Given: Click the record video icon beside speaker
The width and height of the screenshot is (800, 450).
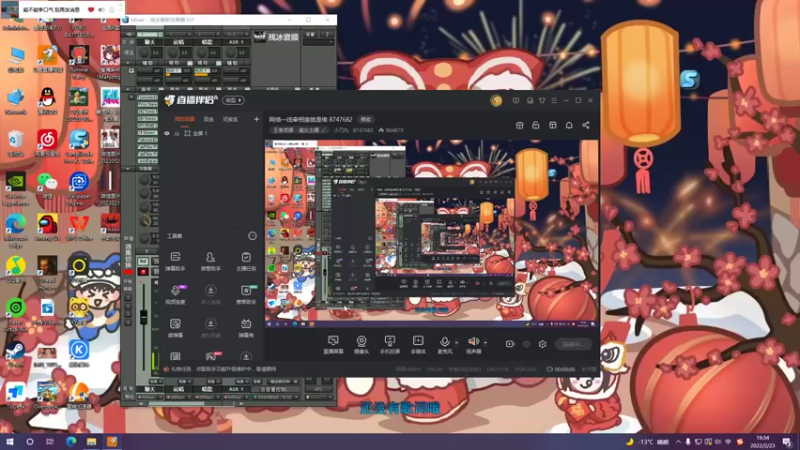Looking at the screenshot, I should pyautogui.click(x=510, y=344).
